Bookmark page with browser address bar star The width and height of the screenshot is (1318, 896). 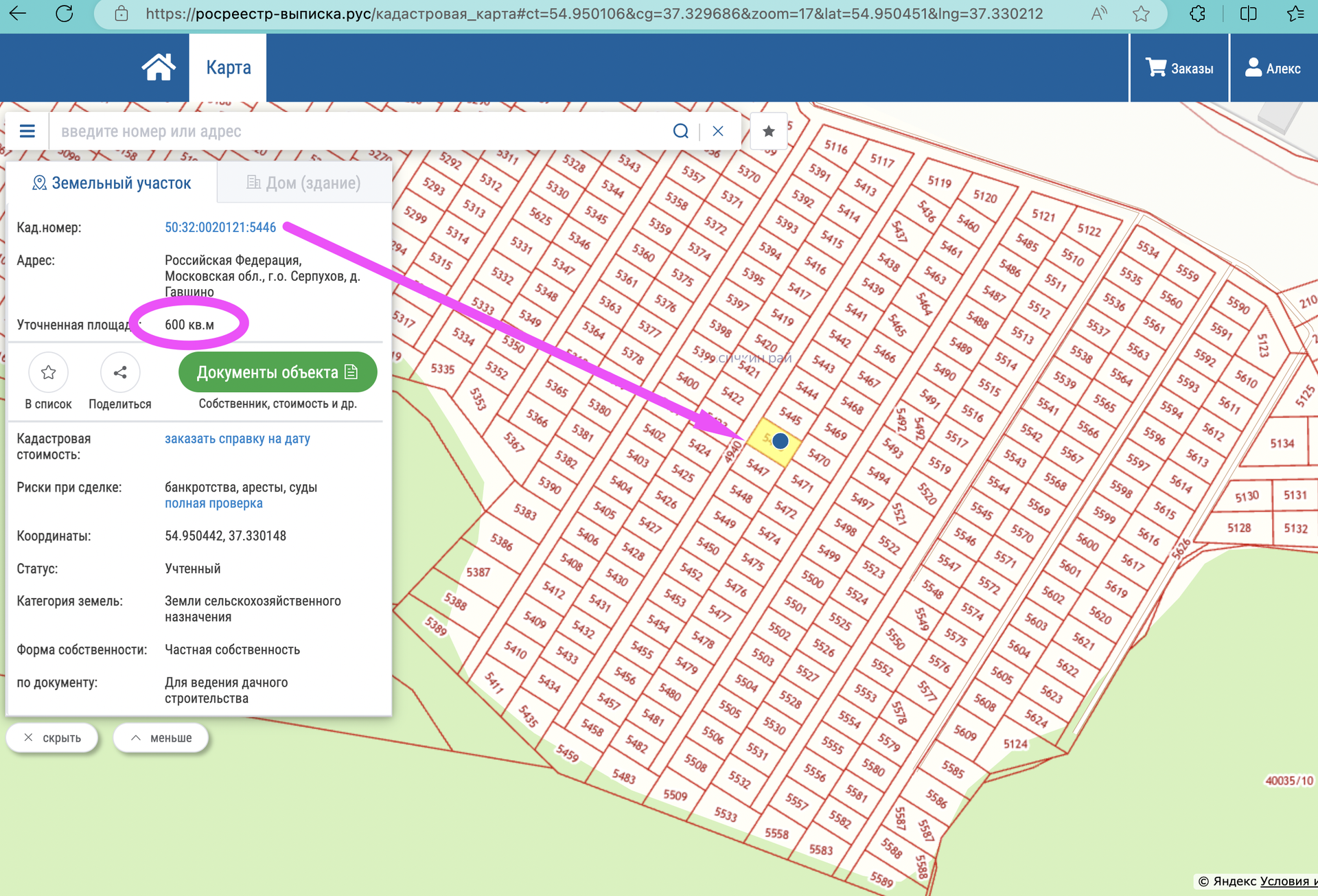coord(1141,14)
